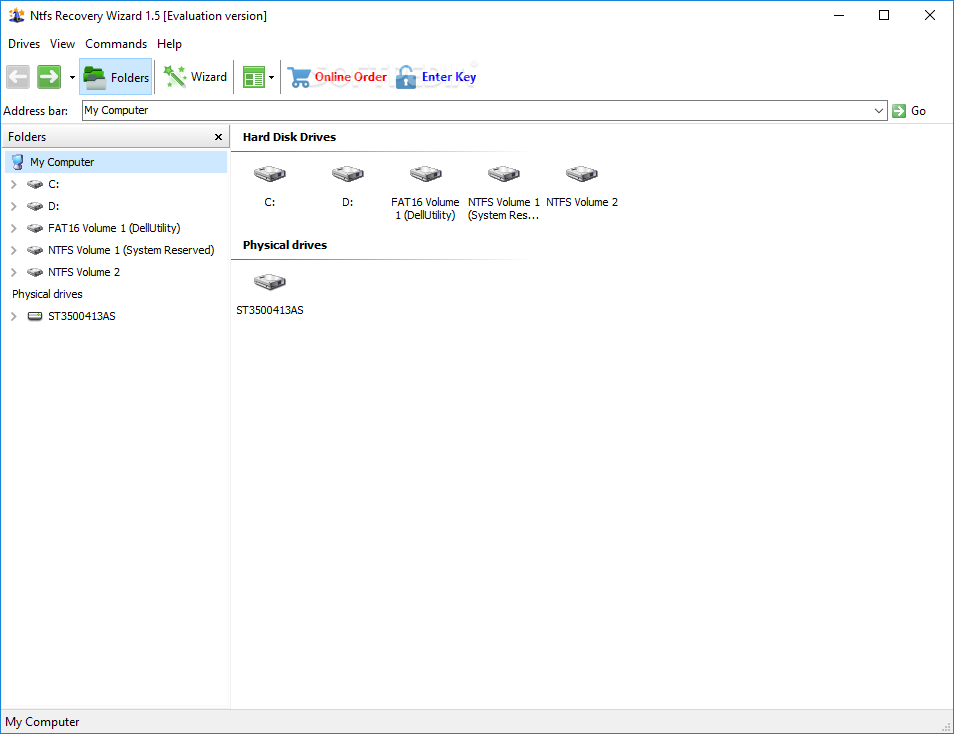
Task: Click Physical drives label in folder tree
Action: (47, 294)
